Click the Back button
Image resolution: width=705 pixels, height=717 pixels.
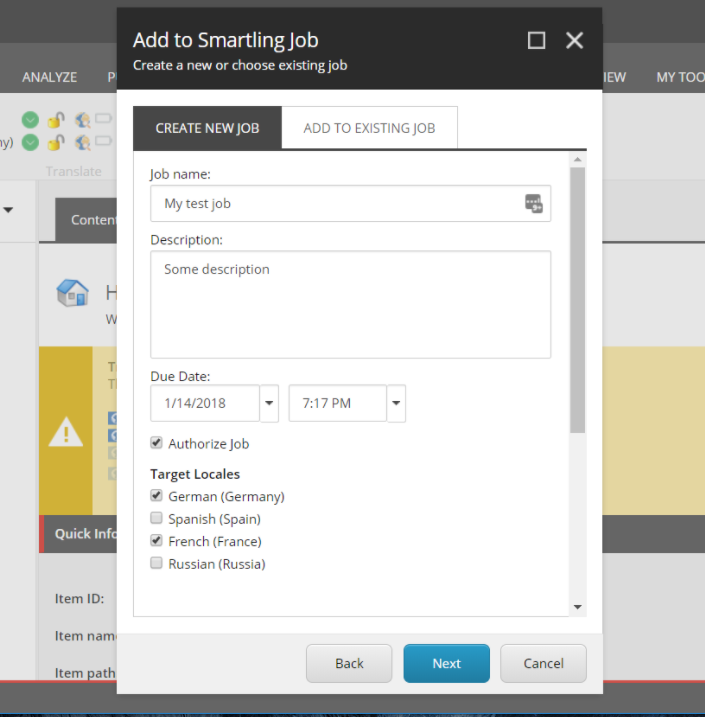(349, 663)
